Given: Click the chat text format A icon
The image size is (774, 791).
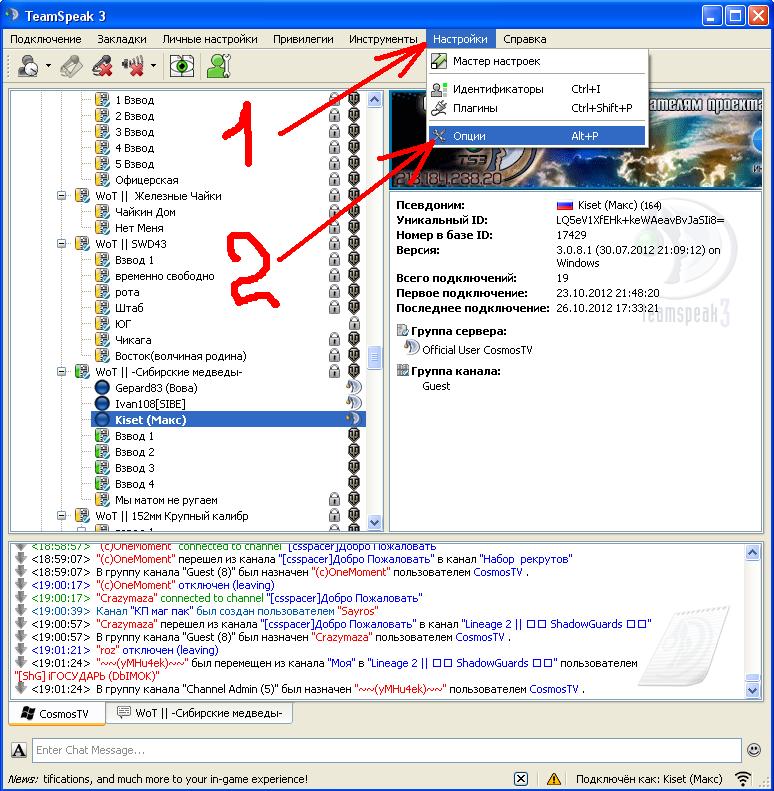Looking at the screenshot, I should [19, 750].
